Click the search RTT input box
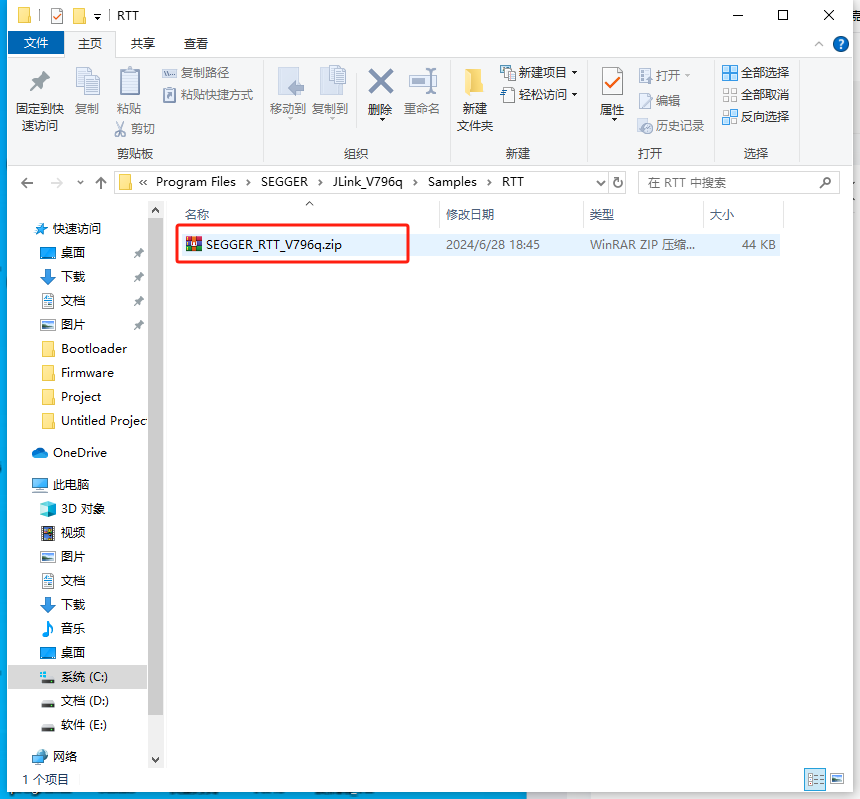860x799 pixels. tap(738, 183)
